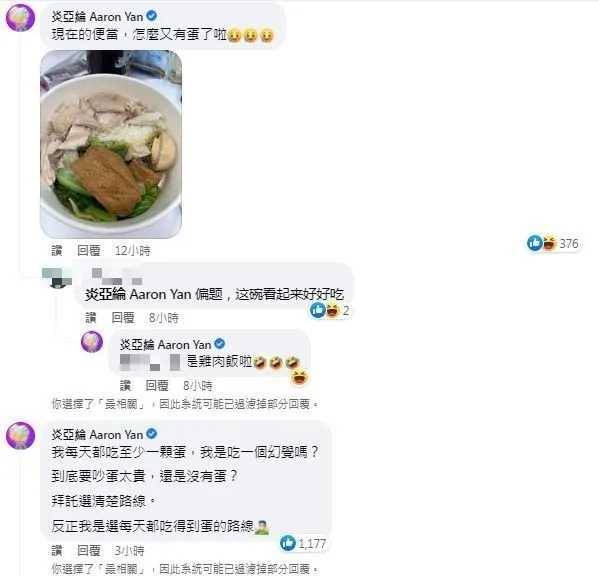Image resolution: width=599 pixels, height=576 pixels.
Task: Open the blurred avatar of the replying user
Action: [x=57, y=277]
